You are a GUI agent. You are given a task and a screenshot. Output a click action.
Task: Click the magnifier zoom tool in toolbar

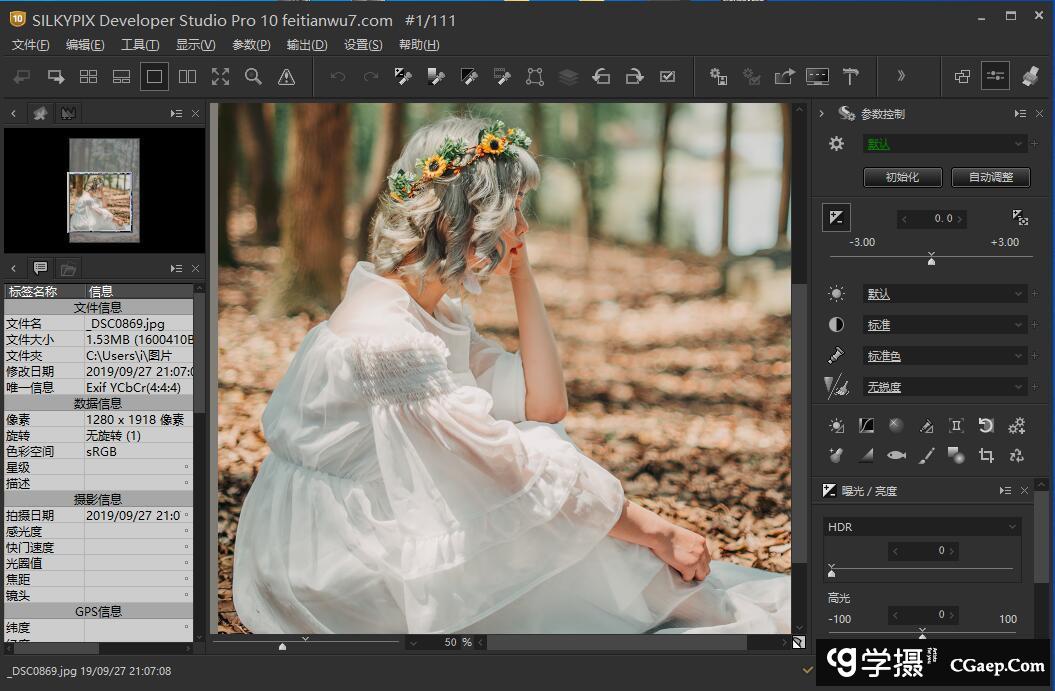(254, 77)
